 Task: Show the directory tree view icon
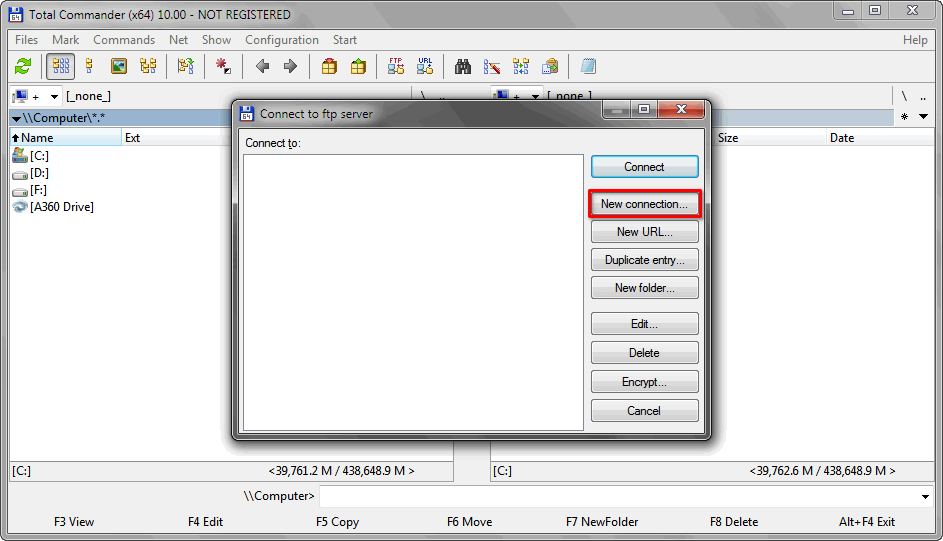click(x=148, y=66)
